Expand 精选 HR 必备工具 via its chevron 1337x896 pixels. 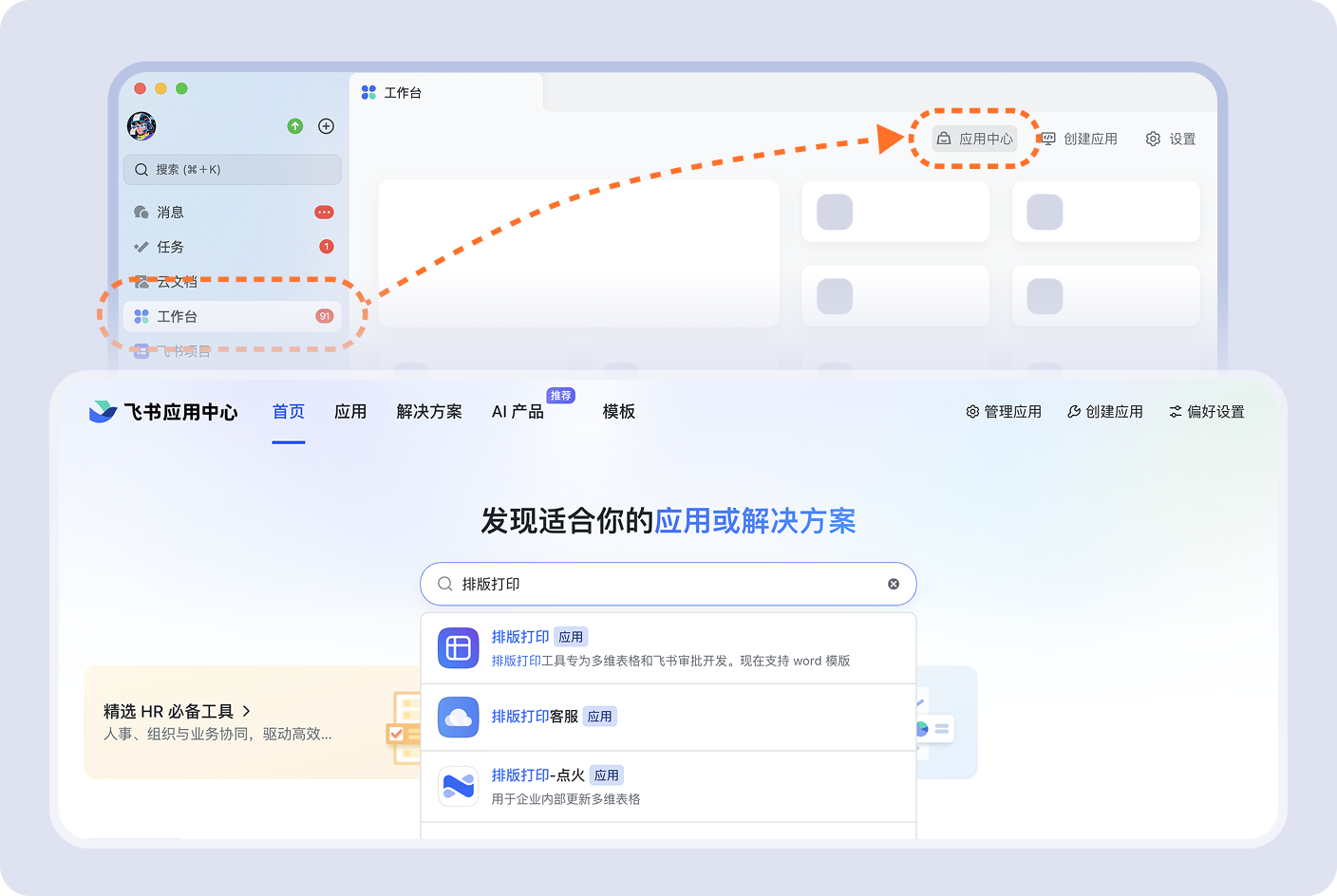(x=246, y=710)
